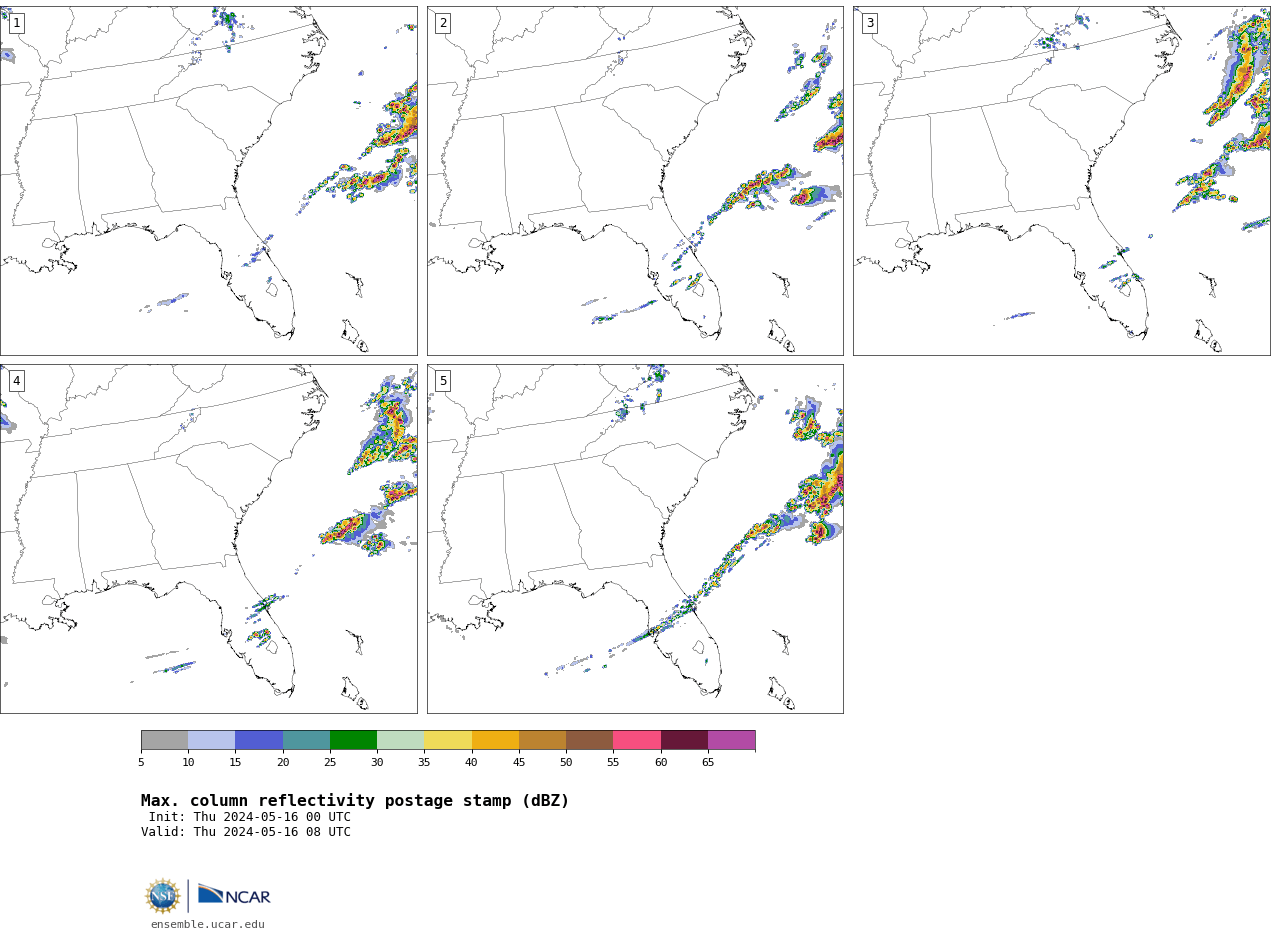Open ensemble member 1 reflectivity map
This screenshot has width=1280, height=936.
coord(208,181)
